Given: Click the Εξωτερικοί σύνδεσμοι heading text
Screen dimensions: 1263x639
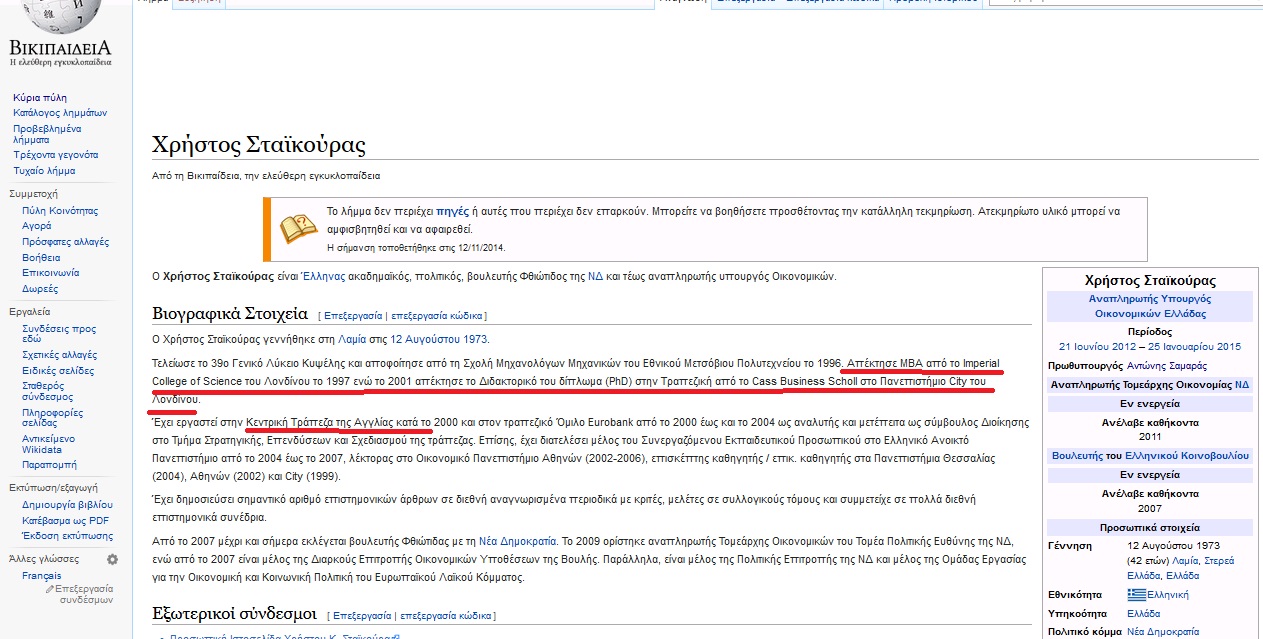Looking at the screenshot, I should [234, 613].
